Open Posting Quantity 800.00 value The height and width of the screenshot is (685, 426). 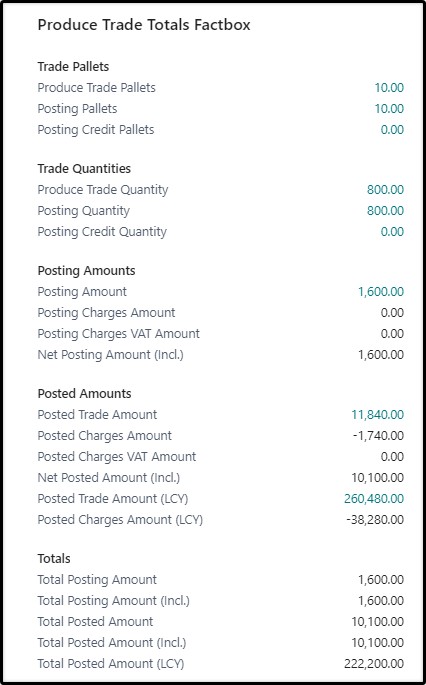point(385,211)
